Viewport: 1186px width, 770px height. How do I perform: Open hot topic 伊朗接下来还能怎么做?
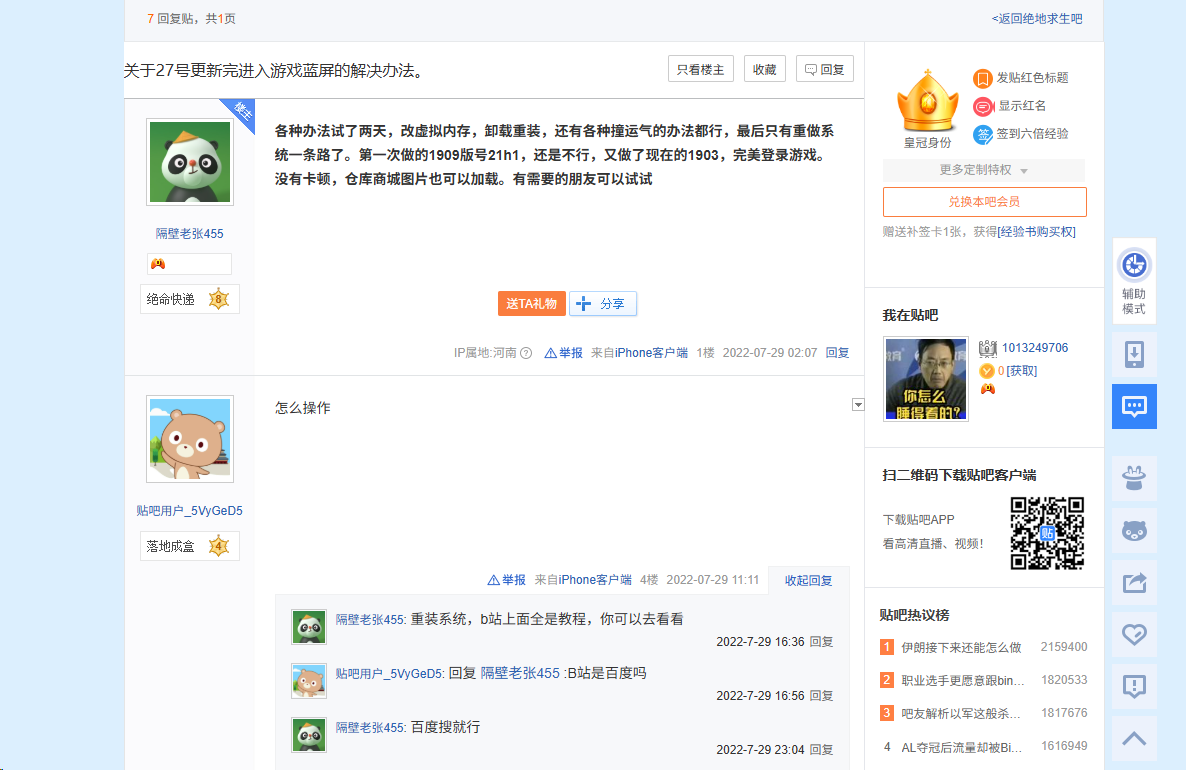click(961, 647)
